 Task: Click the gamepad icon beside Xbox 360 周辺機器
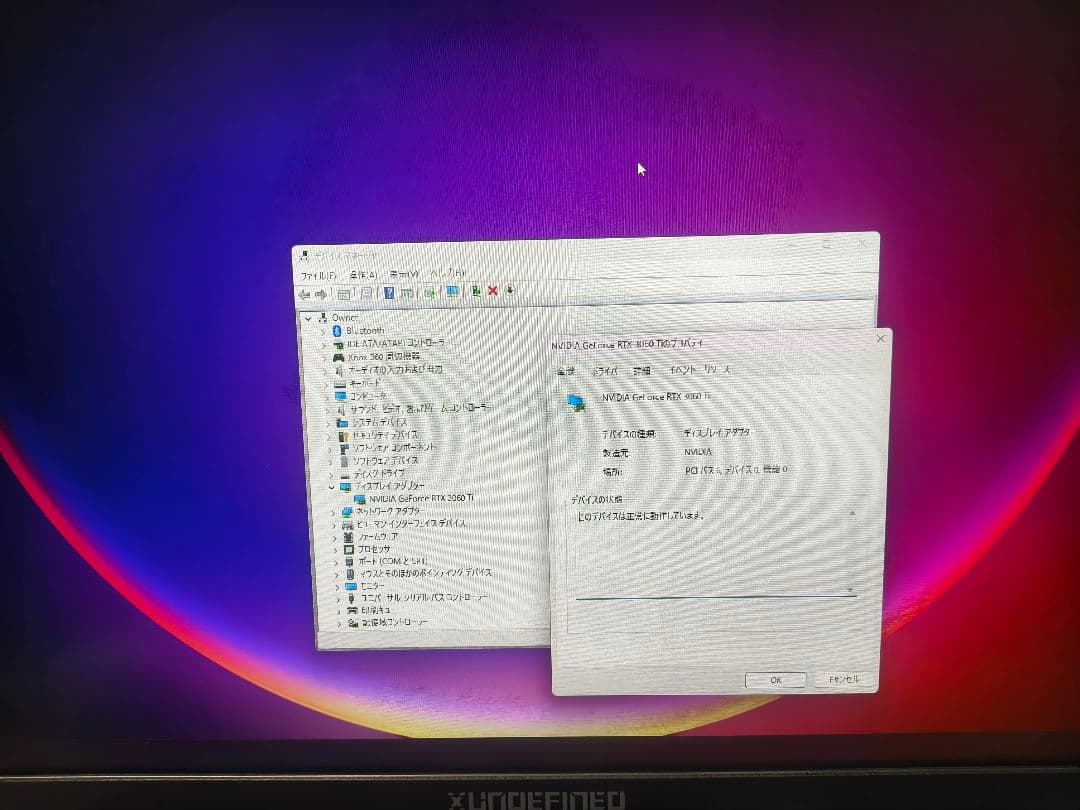tap(338, 357)
